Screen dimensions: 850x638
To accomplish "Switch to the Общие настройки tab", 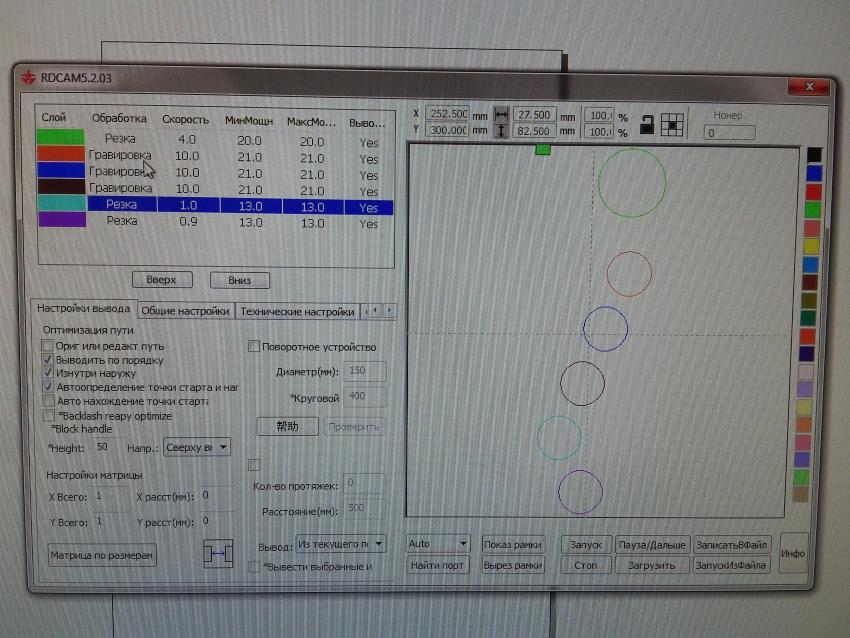I will pos(186,311).
